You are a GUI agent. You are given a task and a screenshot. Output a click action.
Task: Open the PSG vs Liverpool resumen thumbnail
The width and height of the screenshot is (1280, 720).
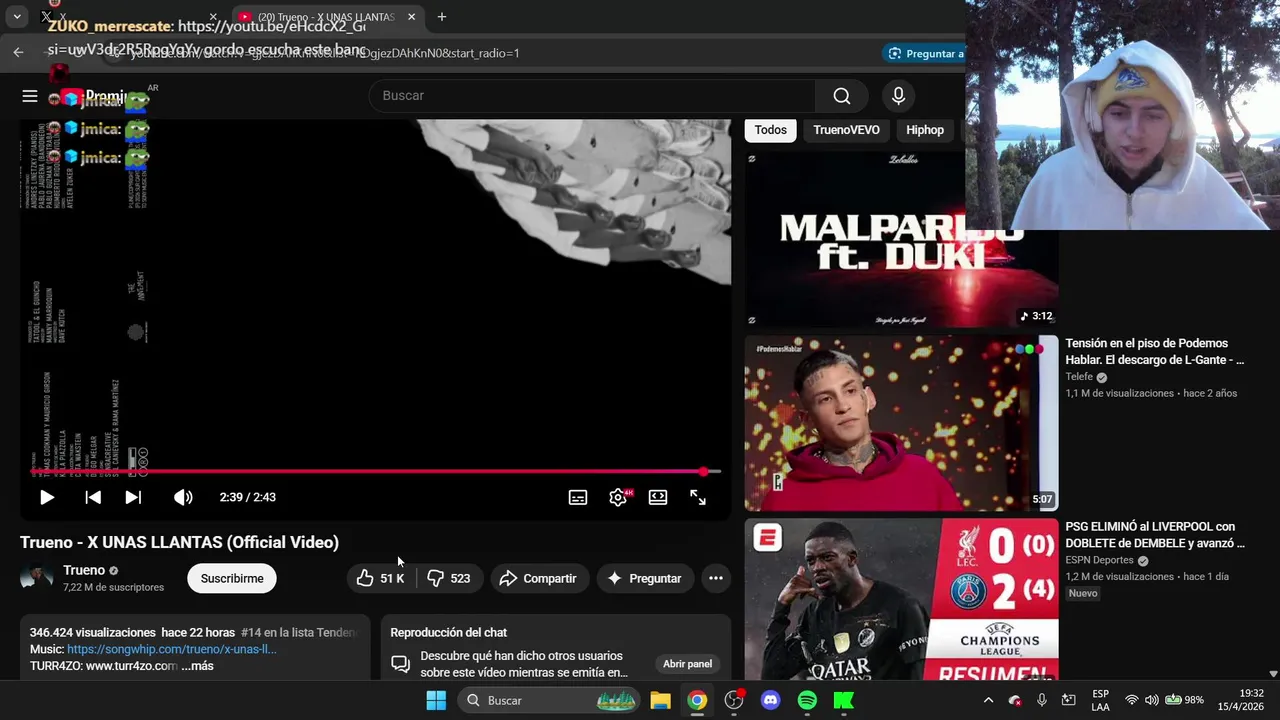click(901, 599)
